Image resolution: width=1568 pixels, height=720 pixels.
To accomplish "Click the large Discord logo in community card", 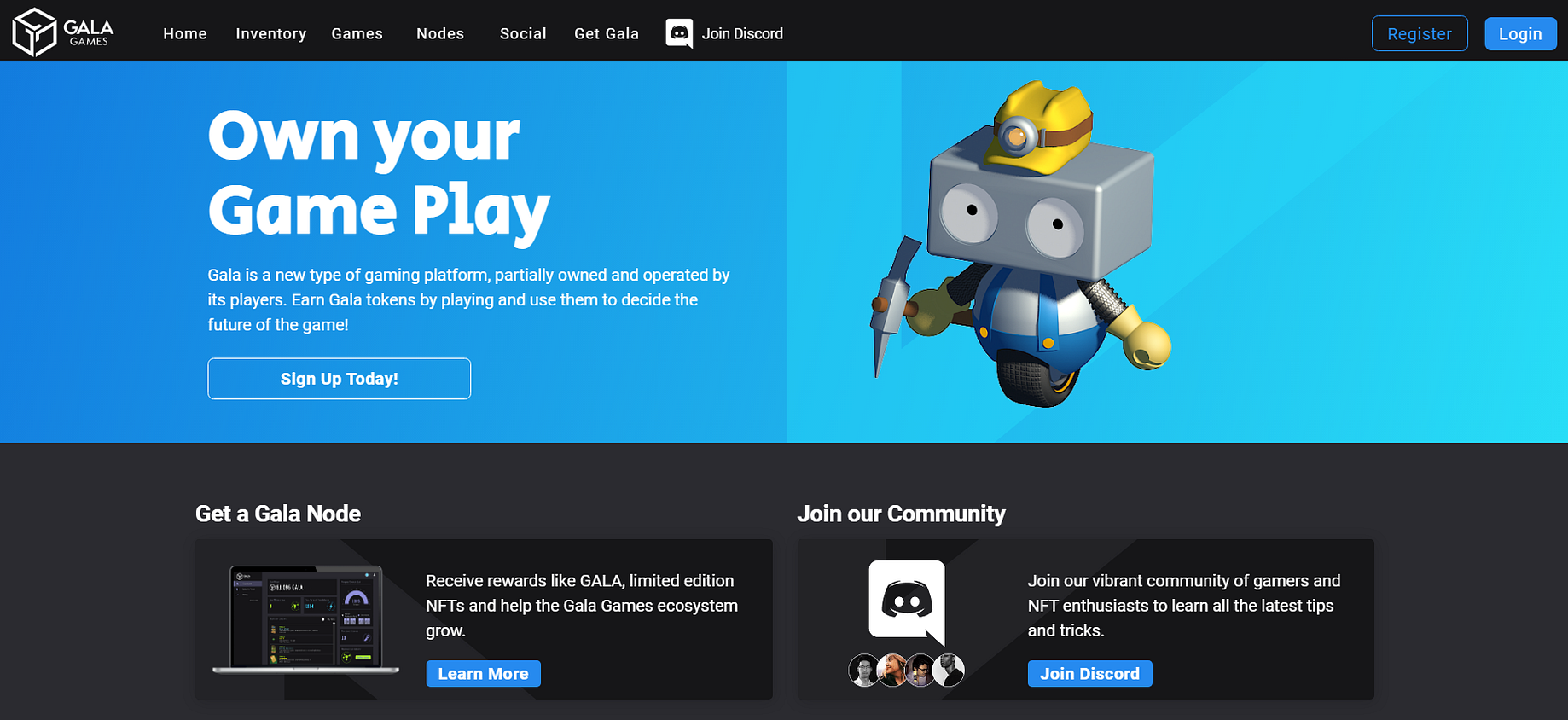I will click(907, 602).
